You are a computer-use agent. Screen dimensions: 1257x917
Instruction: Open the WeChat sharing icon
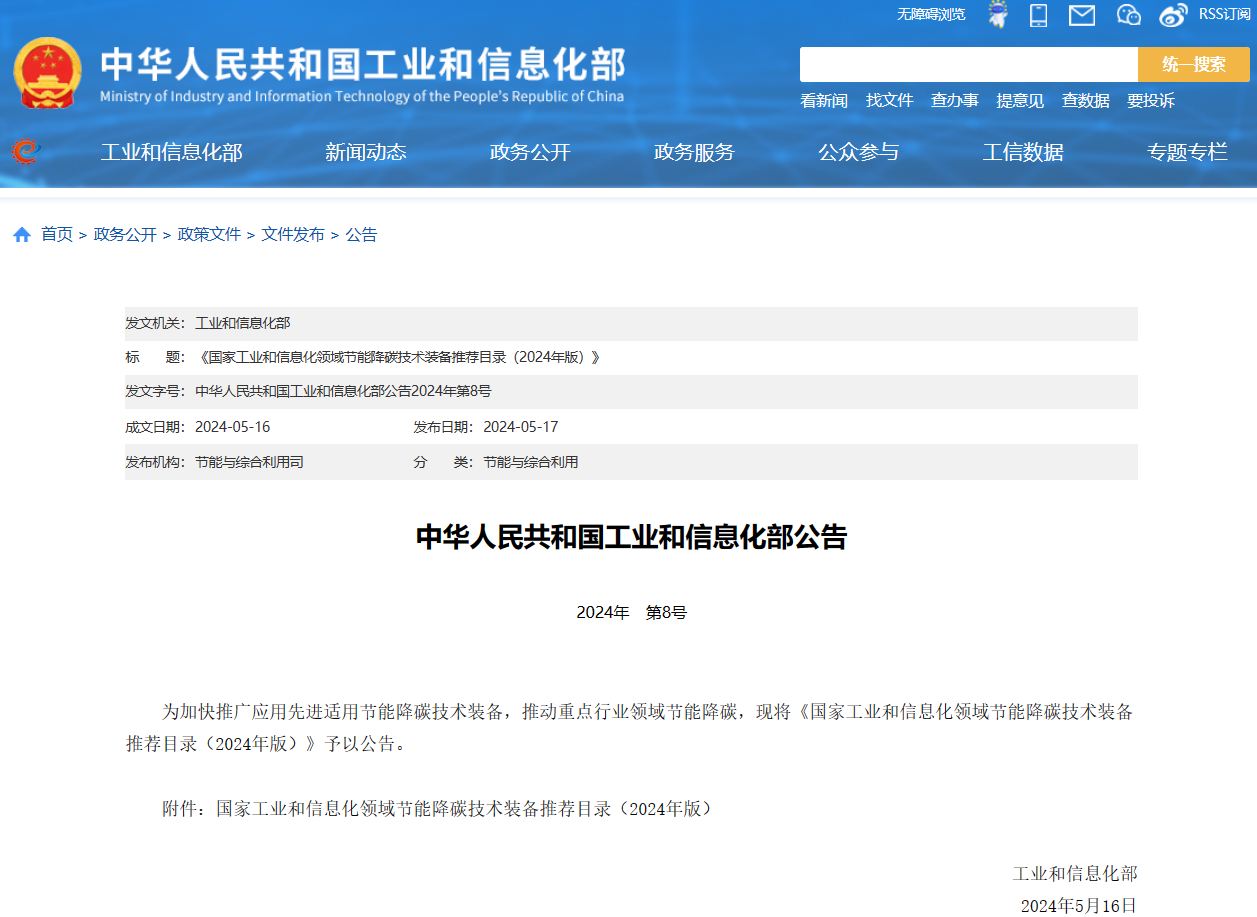(1128, 15)
